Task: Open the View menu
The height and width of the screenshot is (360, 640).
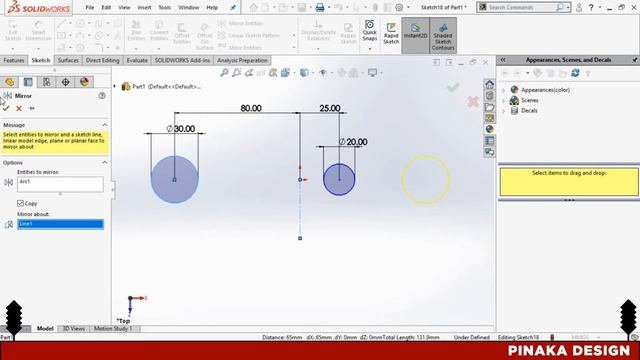Action: coord(124,7)
